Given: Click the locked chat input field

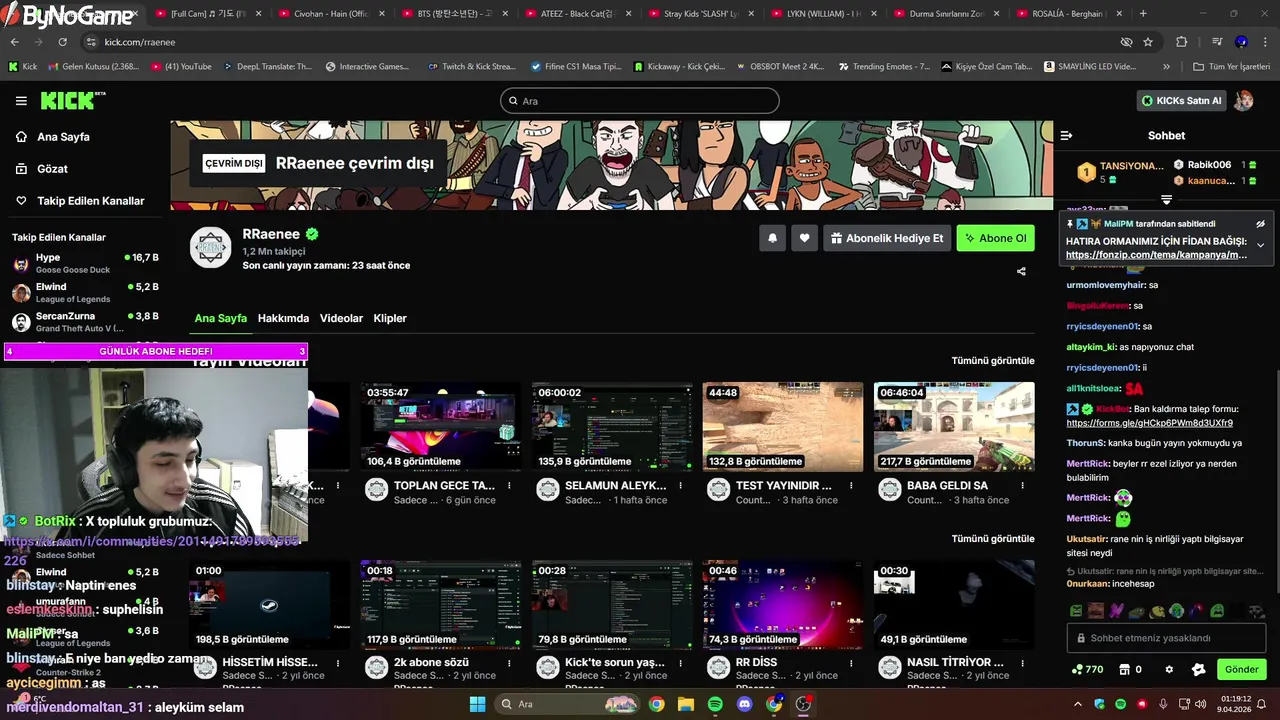Looking at the screenshot, I should (x=1166, y=638).
